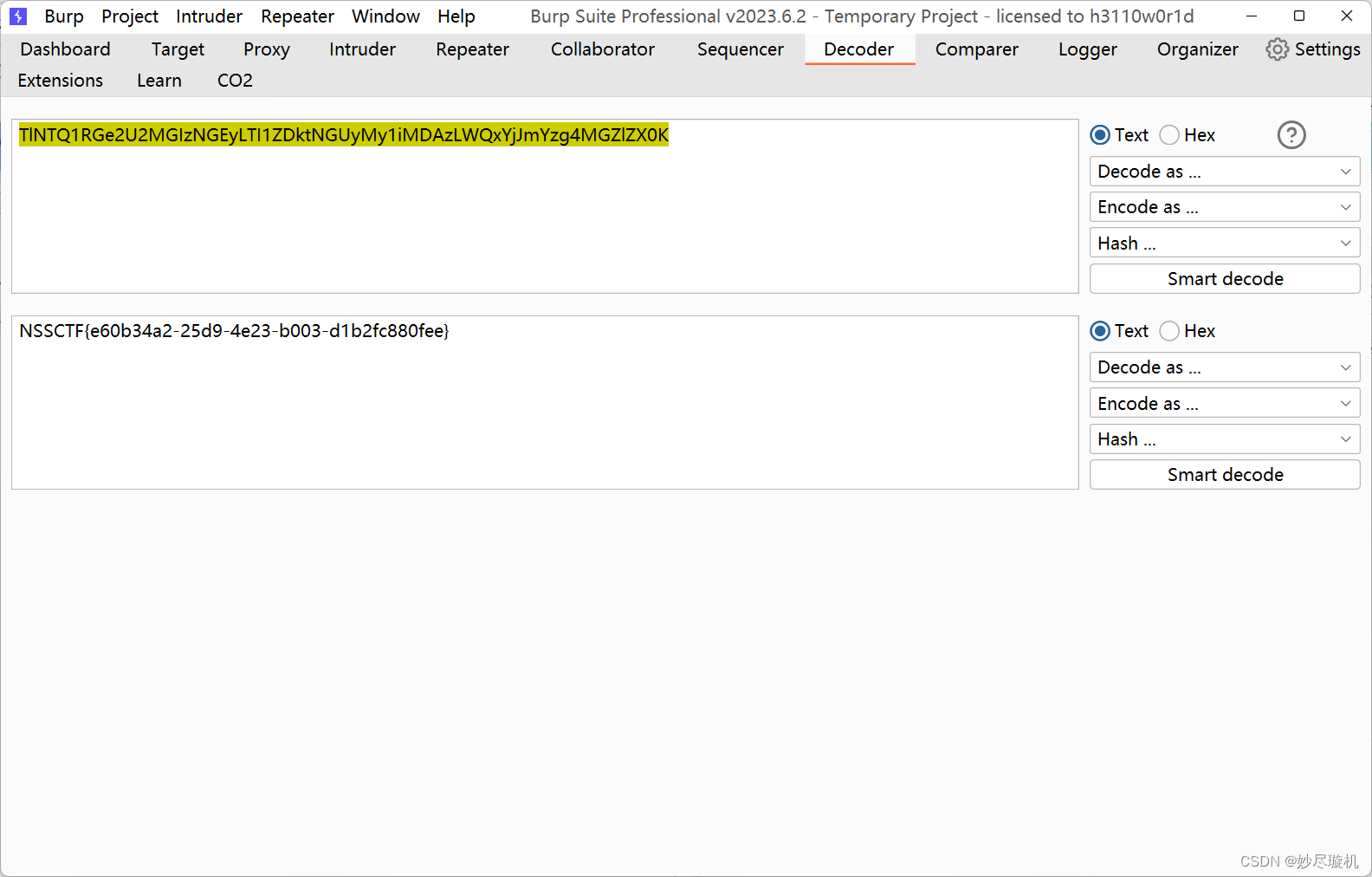
Task: Switch to the Extensions tab
Action: tap(61, 81)
